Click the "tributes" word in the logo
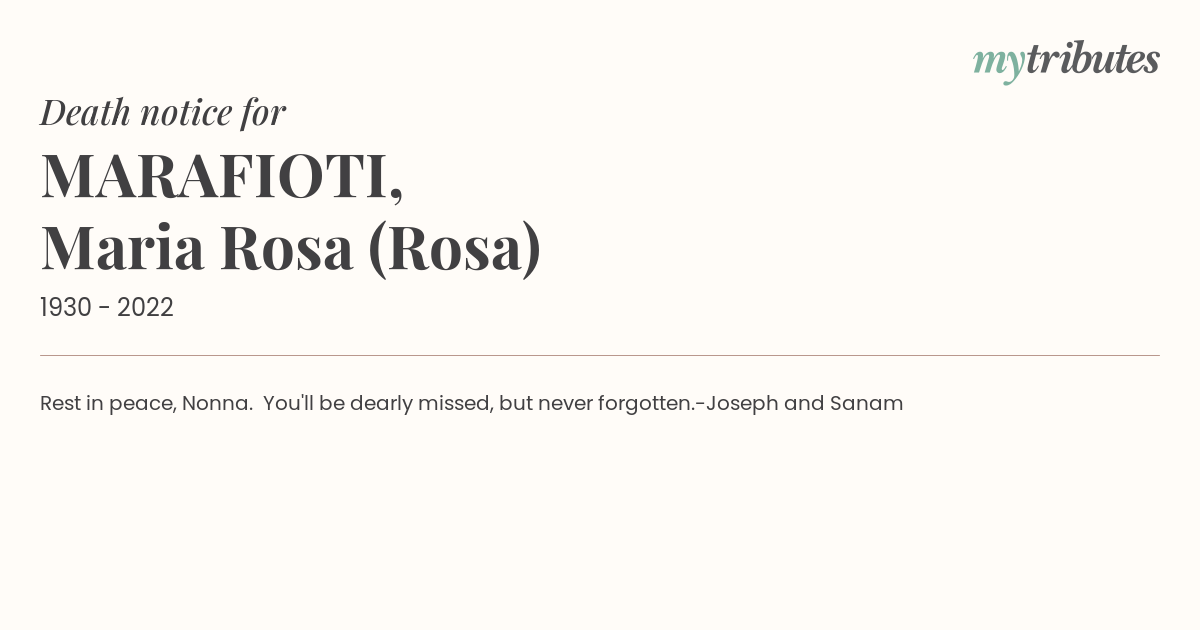The width and height of the screenshot is (1200, 630). [x=1092, y=59]
